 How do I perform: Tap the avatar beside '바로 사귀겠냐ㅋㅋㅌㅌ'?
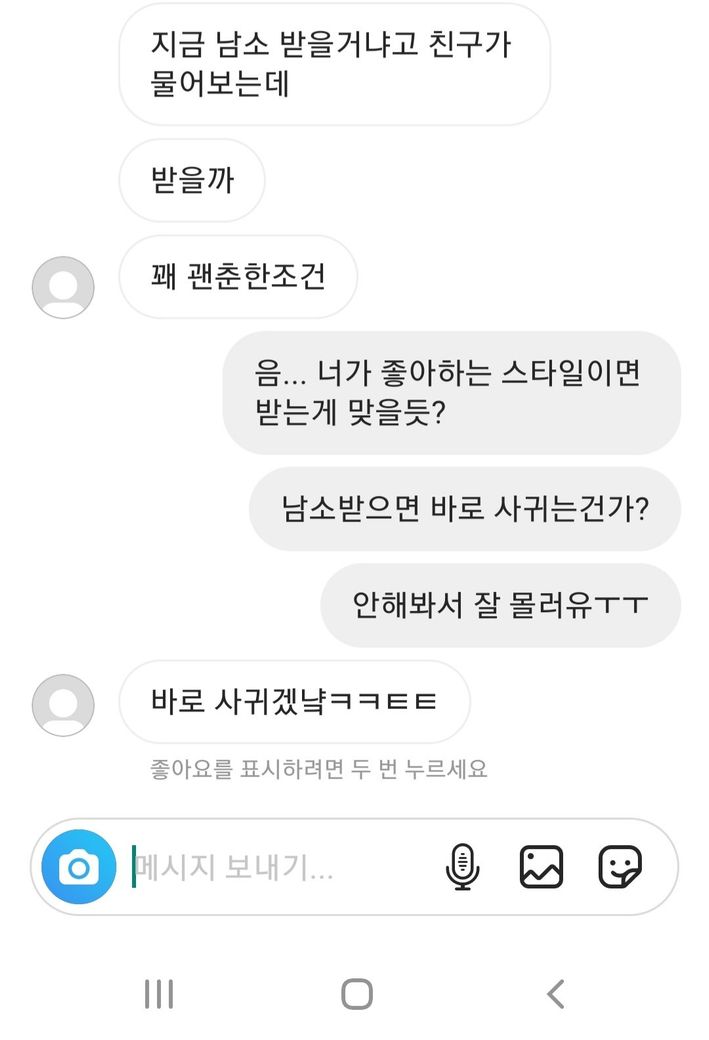point(63,705)
